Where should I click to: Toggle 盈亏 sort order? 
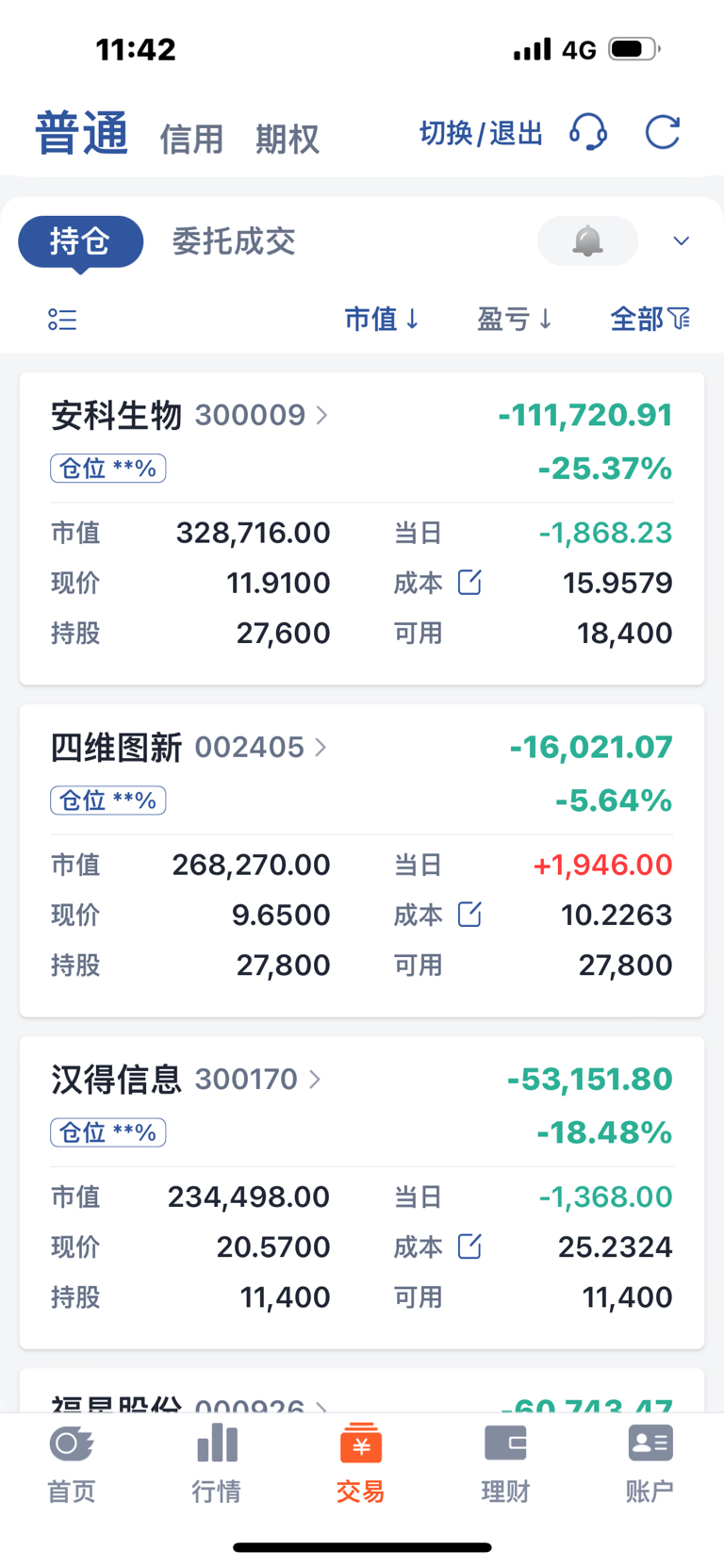click(x=514, y=320)
